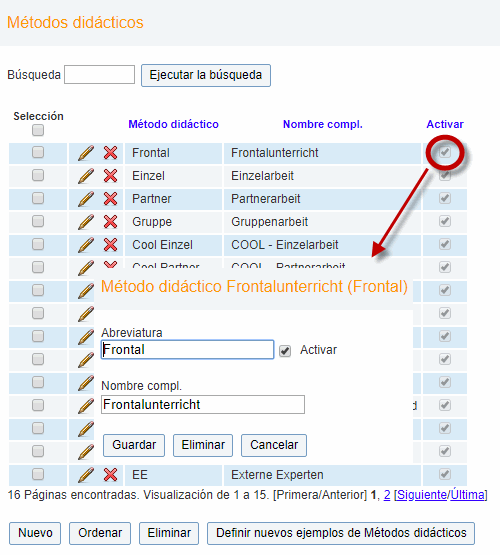Viewport: 500px width, 555px height.
Task: Sort by Nombre compl. column header
Action: click(323, 124)
